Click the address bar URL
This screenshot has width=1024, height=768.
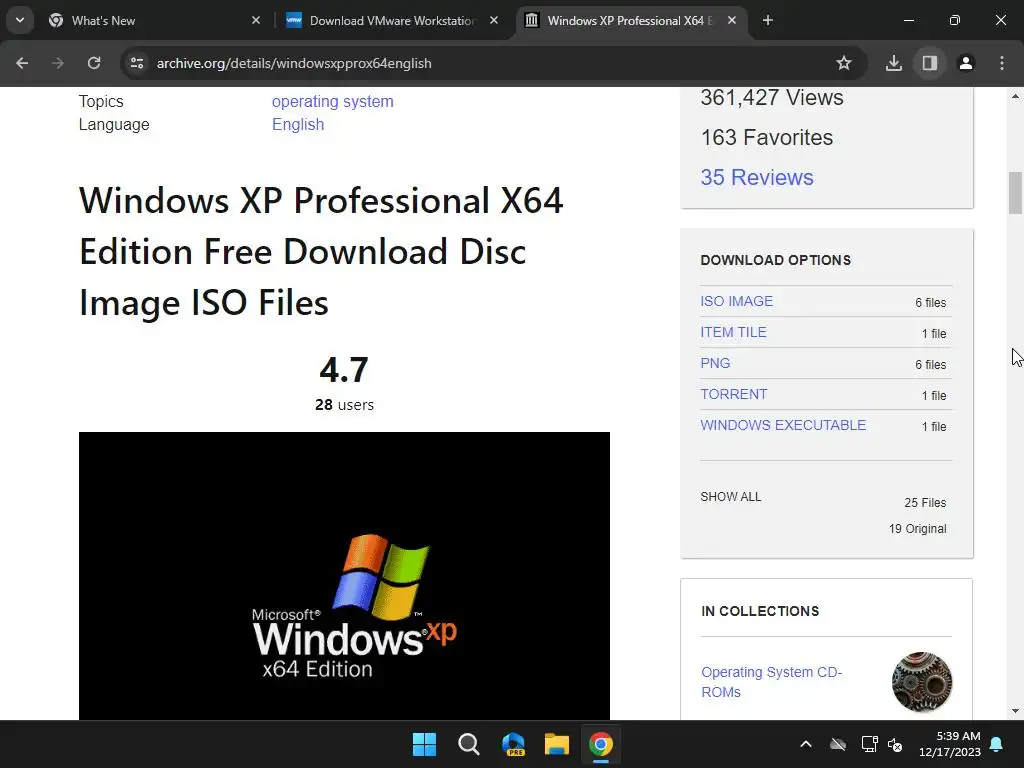(294, 63)
